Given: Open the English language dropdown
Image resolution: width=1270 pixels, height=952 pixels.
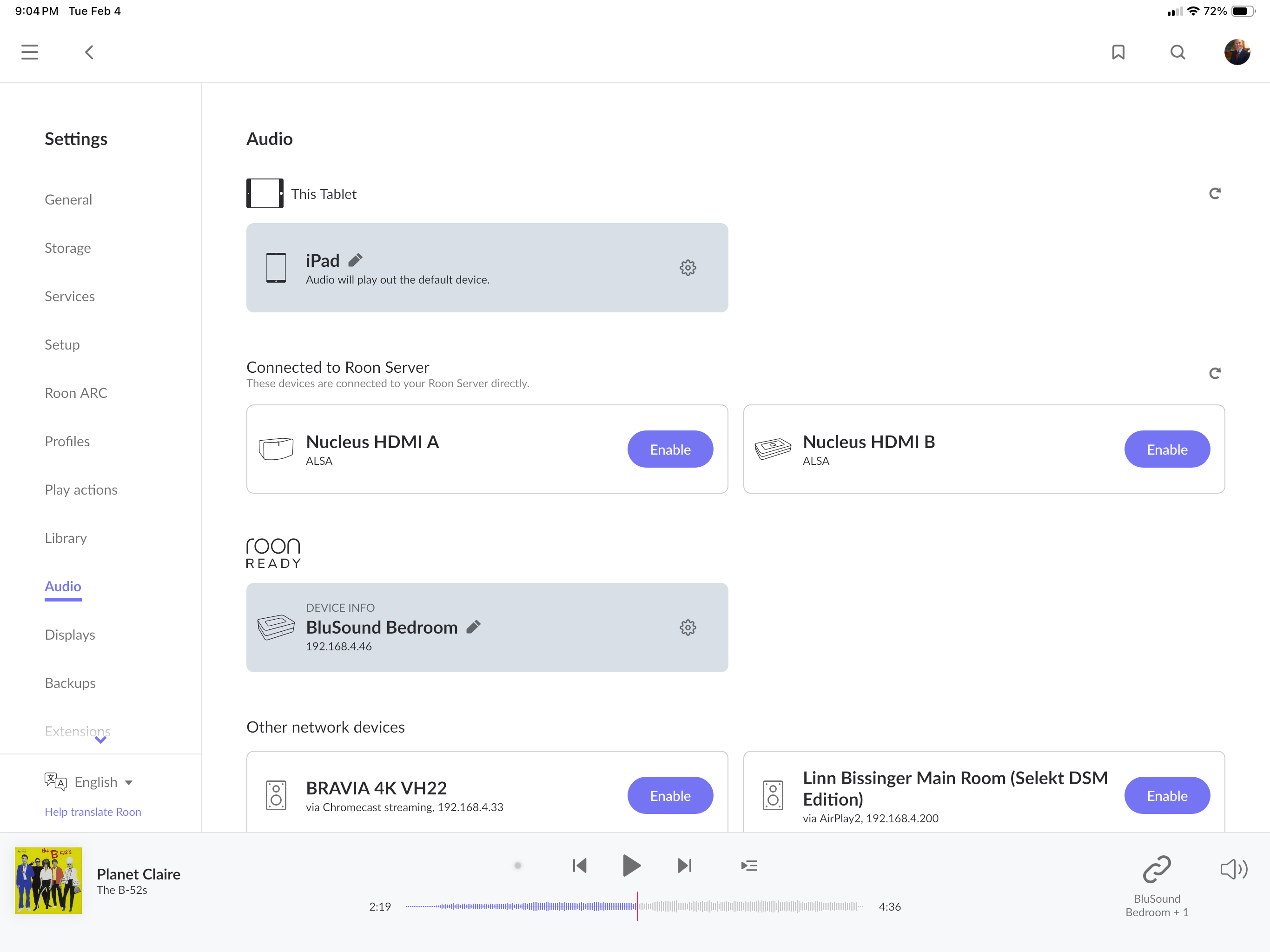Looking at the screenshot, I should click(x=103, y=782).
